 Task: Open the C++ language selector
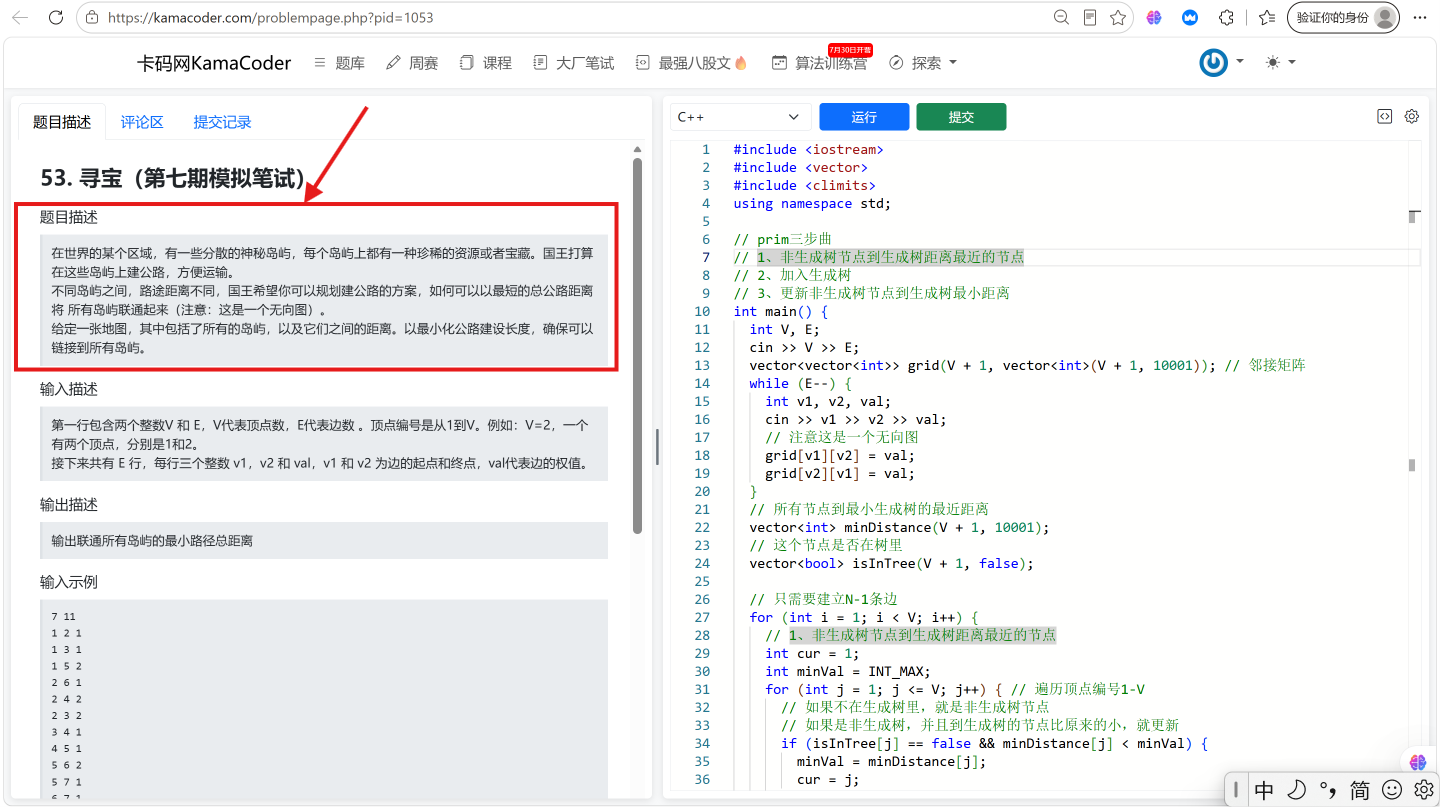[740, 117]
